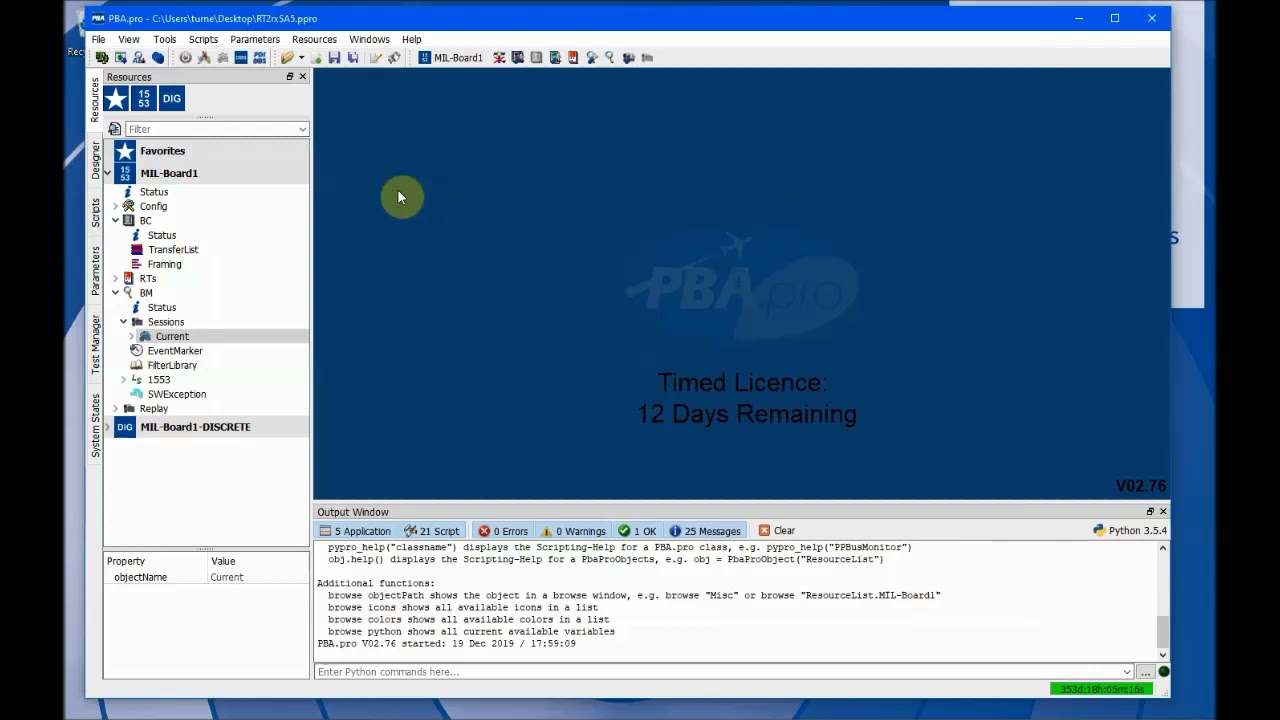The image size is (1280, 720).
Task: Collapse the MIL-Board1 tree node
Action: pos(107,173)
